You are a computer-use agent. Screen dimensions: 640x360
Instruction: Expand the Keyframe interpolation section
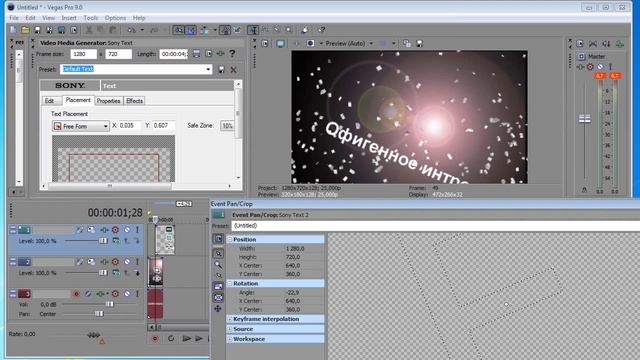(x=230, y=319)
